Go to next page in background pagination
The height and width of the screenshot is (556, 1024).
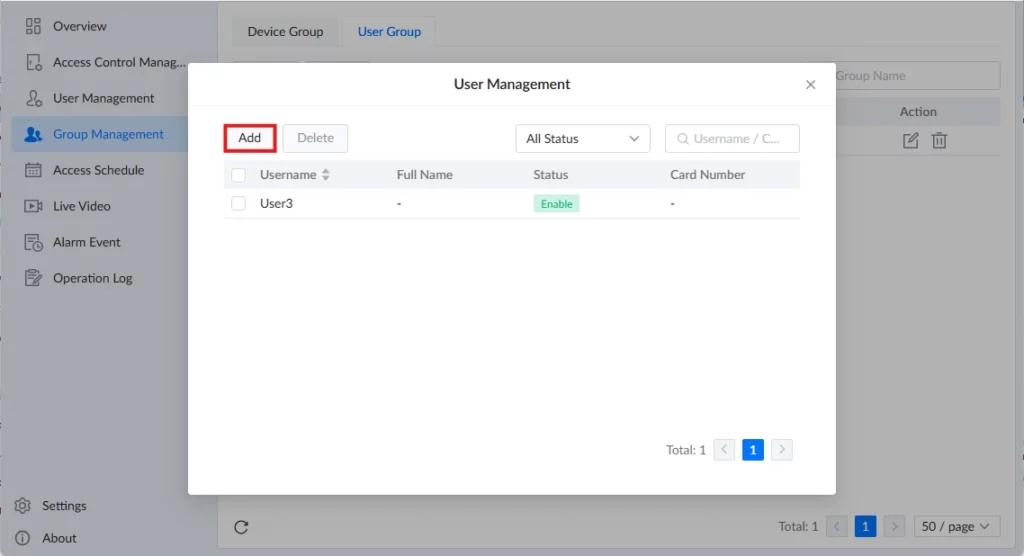[x=894, y=527]
